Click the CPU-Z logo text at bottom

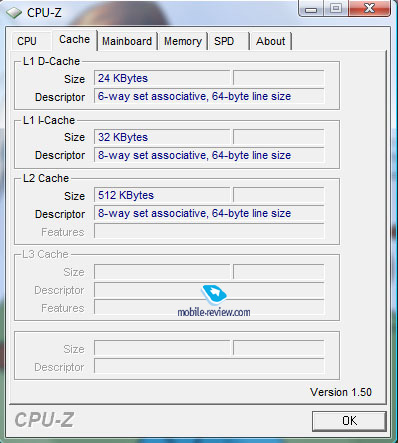point(44,420)
